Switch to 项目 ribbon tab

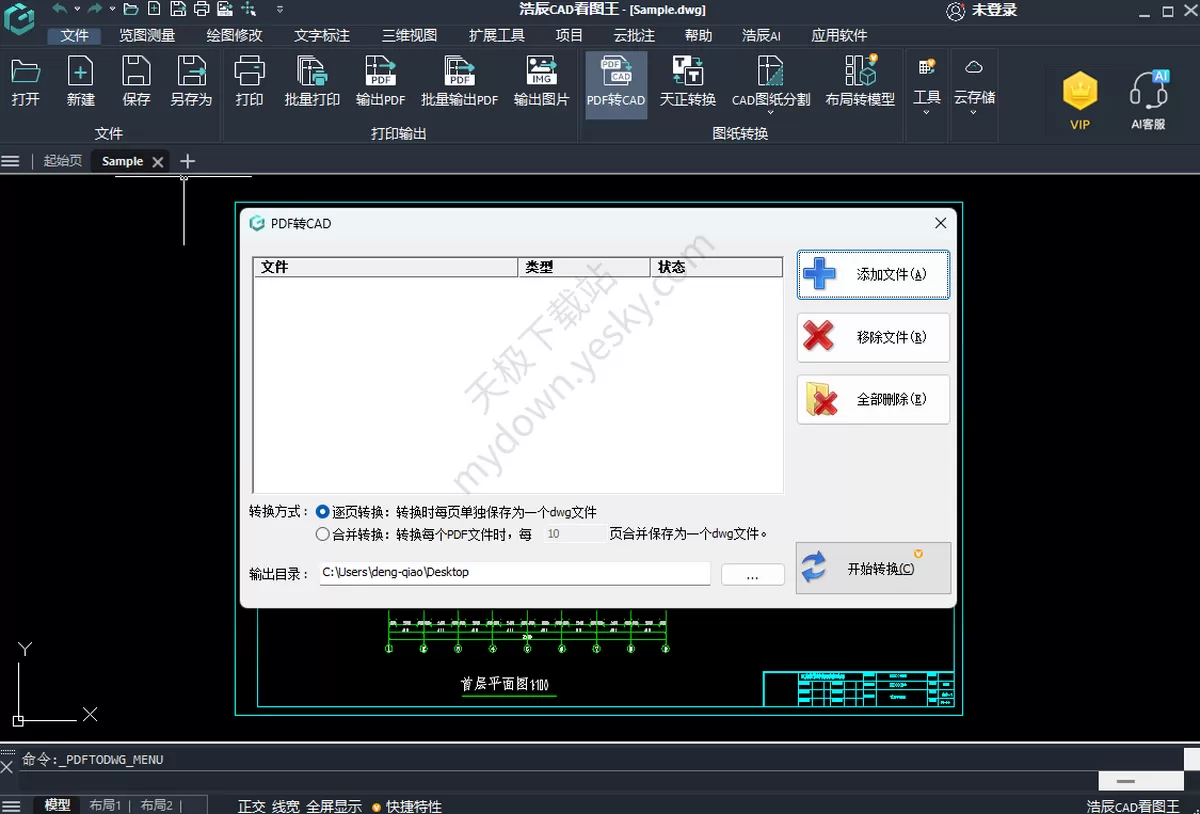[x=569, y=35]
